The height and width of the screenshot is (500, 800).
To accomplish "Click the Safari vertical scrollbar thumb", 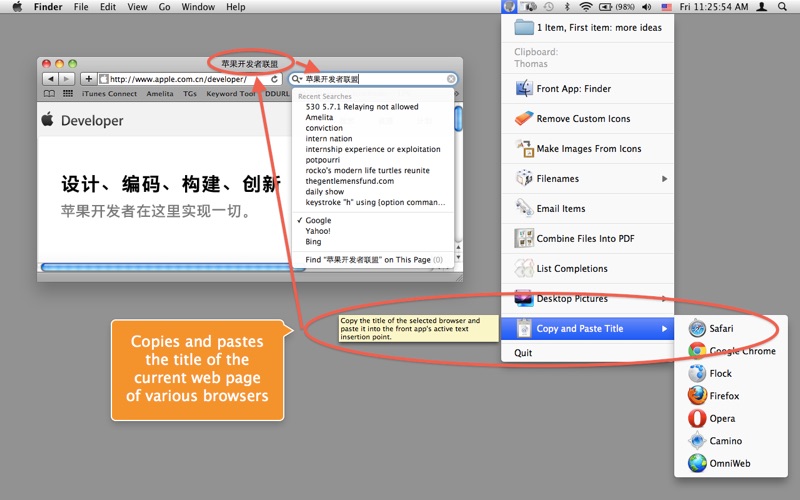I will point(458,118).
